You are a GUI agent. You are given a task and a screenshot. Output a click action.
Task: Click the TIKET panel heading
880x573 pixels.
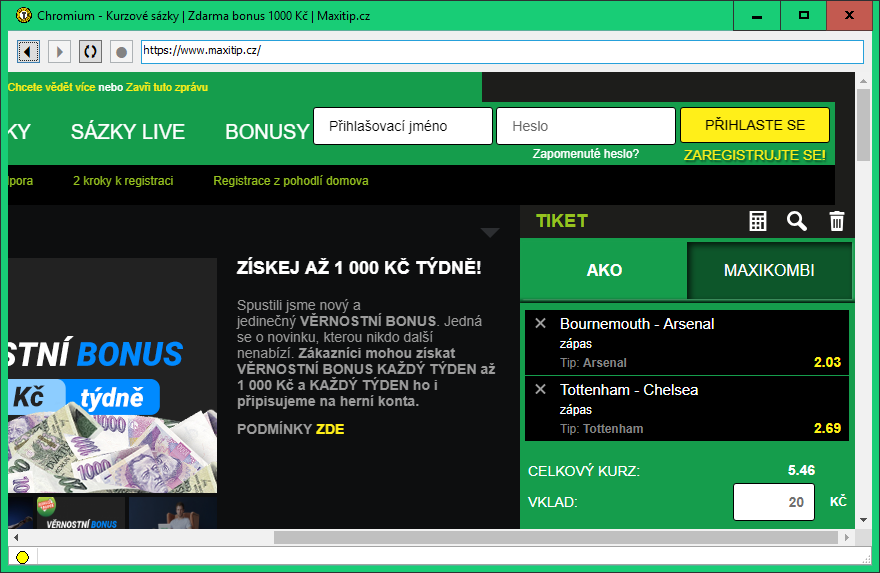point(562,221)
